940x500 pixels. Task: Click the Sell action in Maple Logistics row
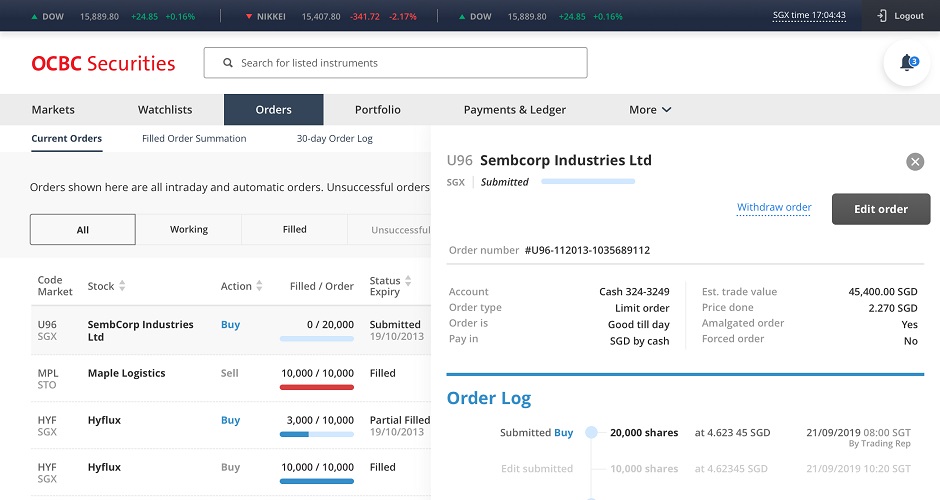[230, 373]
